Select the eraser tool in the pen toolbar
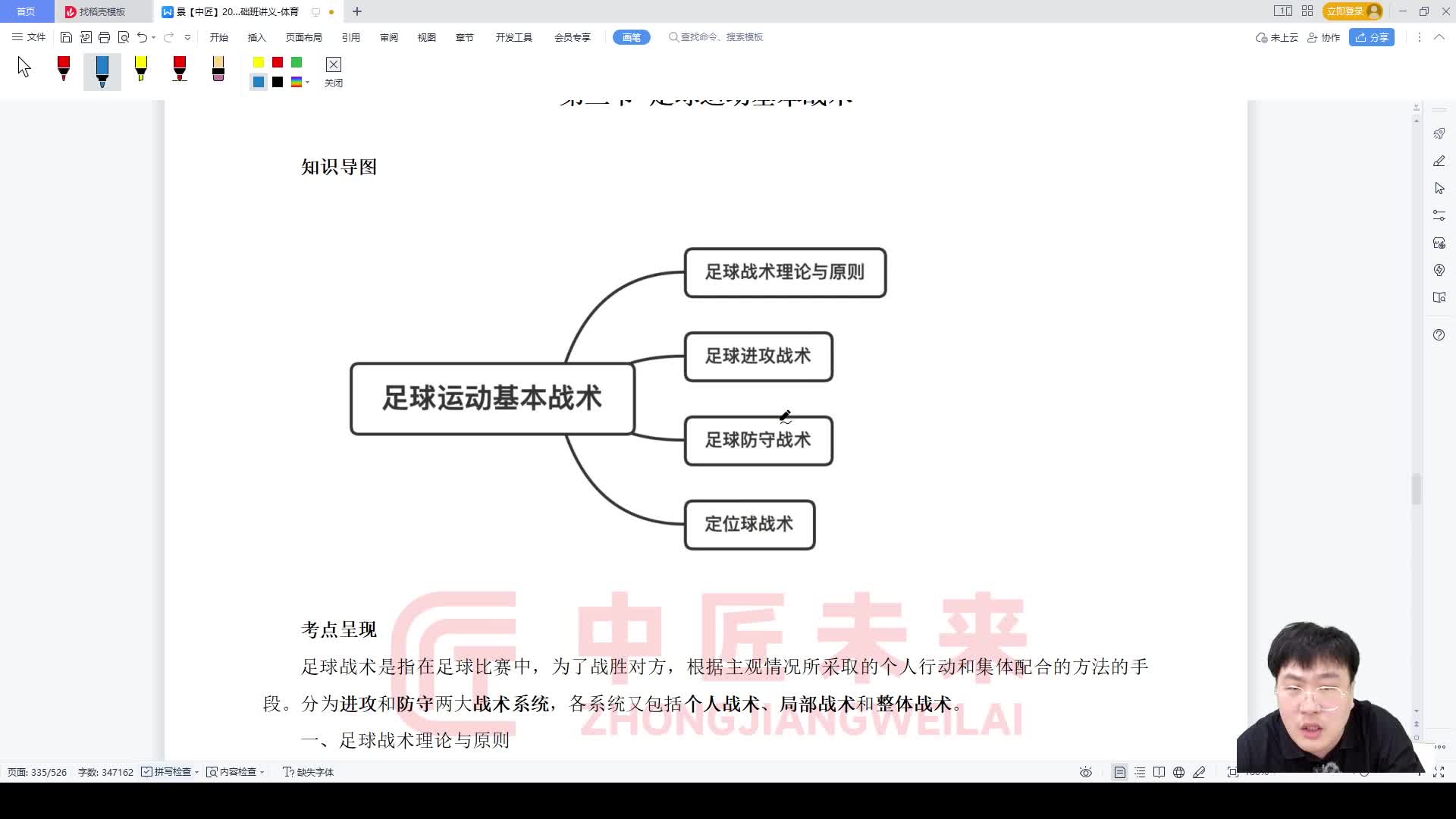 coord(218,71)
